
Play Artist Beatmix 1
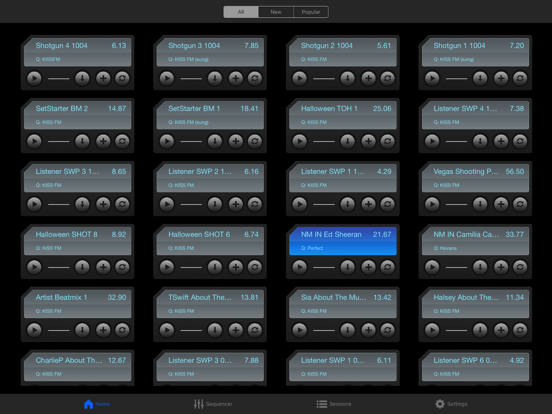pyautogui.click(x=34, y=330)
